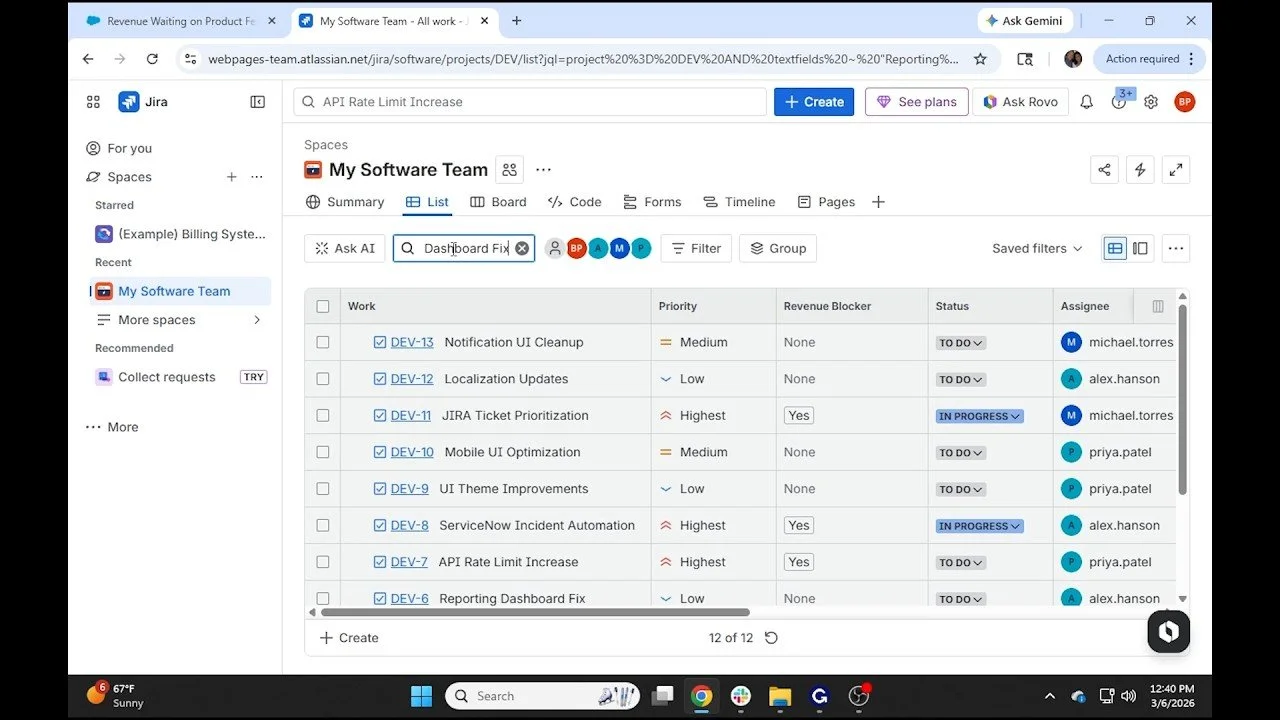
Task: Open DEV-11 IN PROGRESS status dropdown
Action: click(x=979, y=416)
